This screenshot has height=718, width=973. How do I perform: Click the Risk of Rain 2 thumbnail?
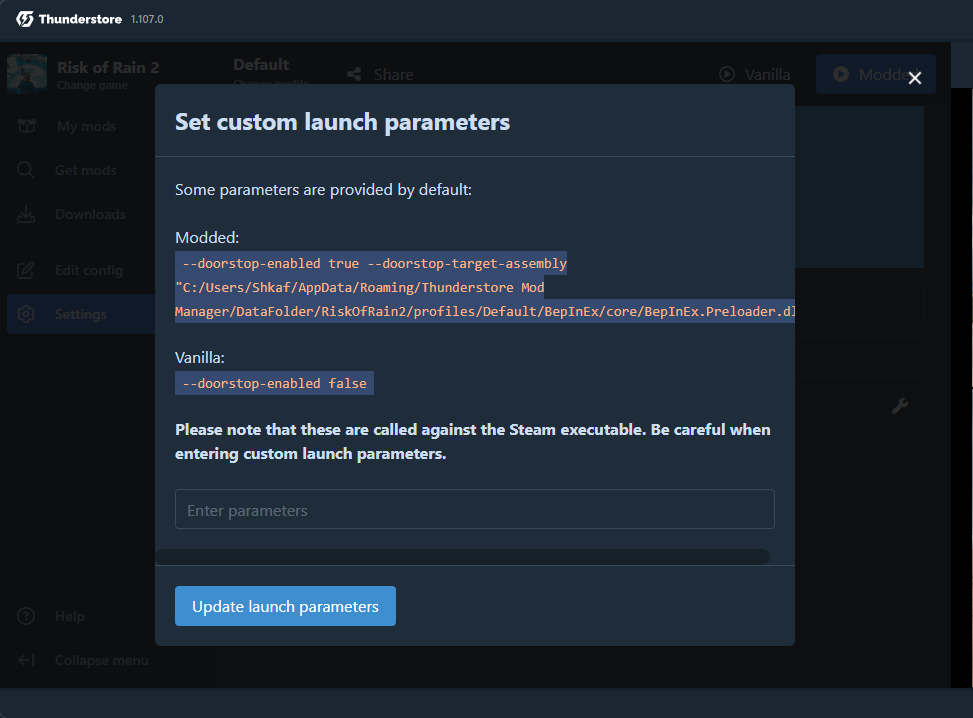[27, 74]
